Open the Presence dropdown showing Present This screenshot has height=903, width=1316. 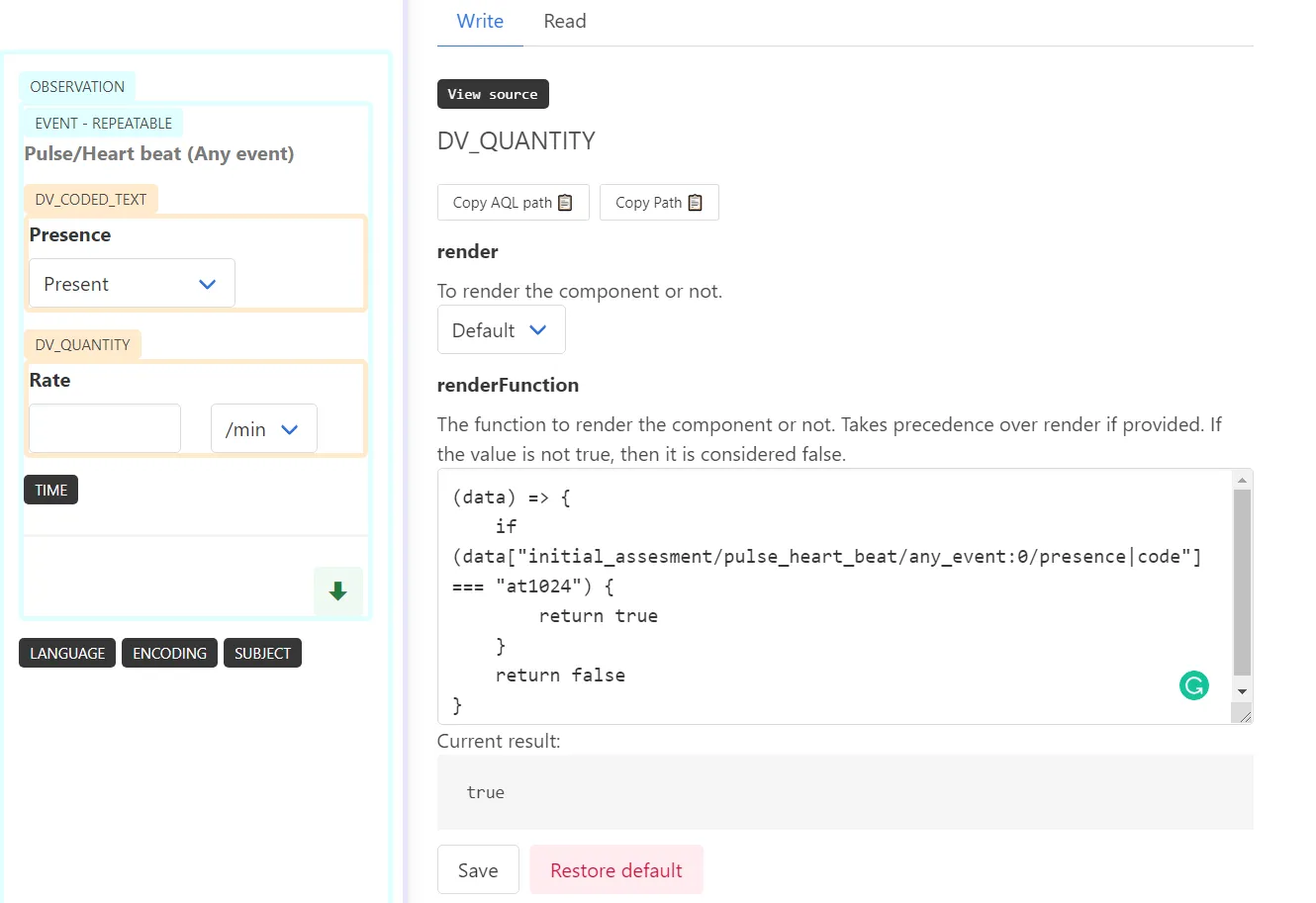(x=132, y=284)
